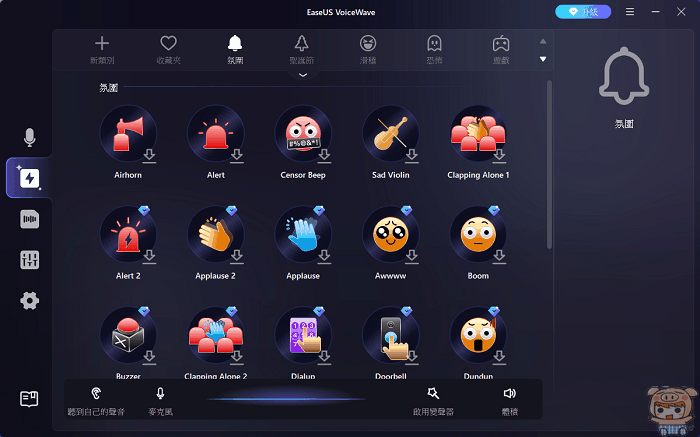Play the Clapping Alone 2 sound
This screenshot has height=437, width=700.
click(x=216, y=335)
